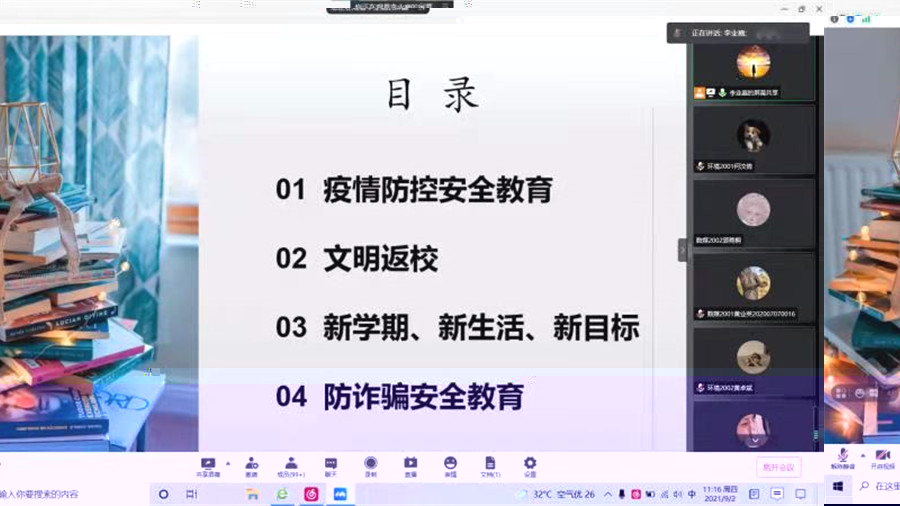Open the chat panel

(x=331, y=467)
